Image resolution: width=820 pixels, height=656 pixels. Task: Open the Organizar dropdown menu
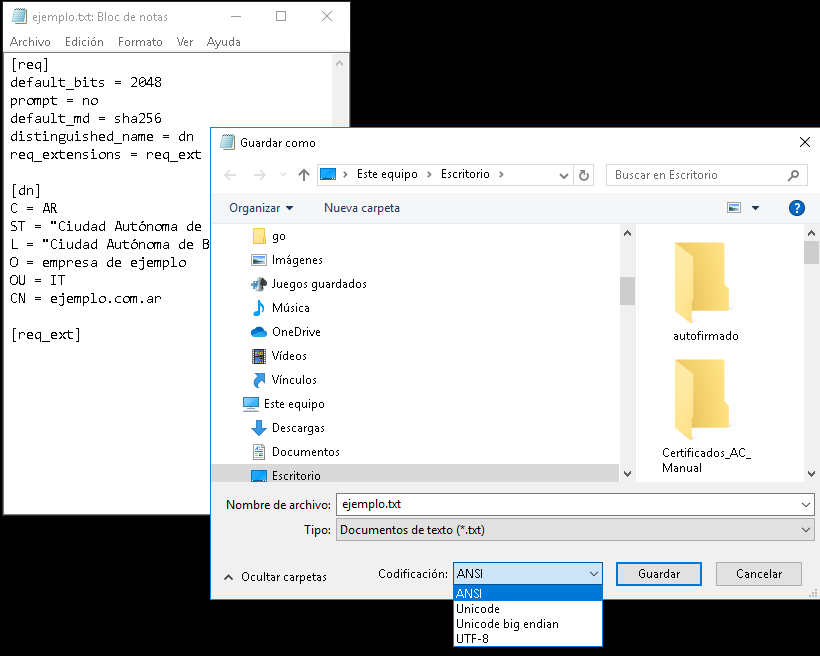(260, 208)
